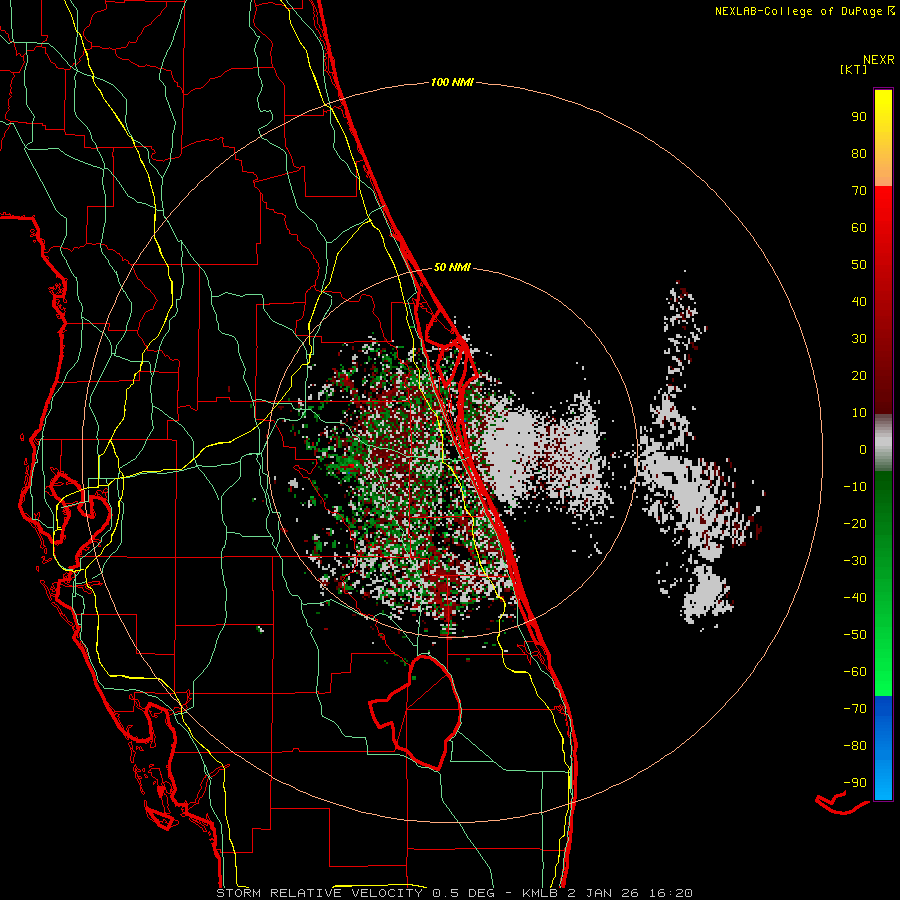Click the positive 50 scale value
The width and height of the screenshot is (900, 900).
pos(859,265)
